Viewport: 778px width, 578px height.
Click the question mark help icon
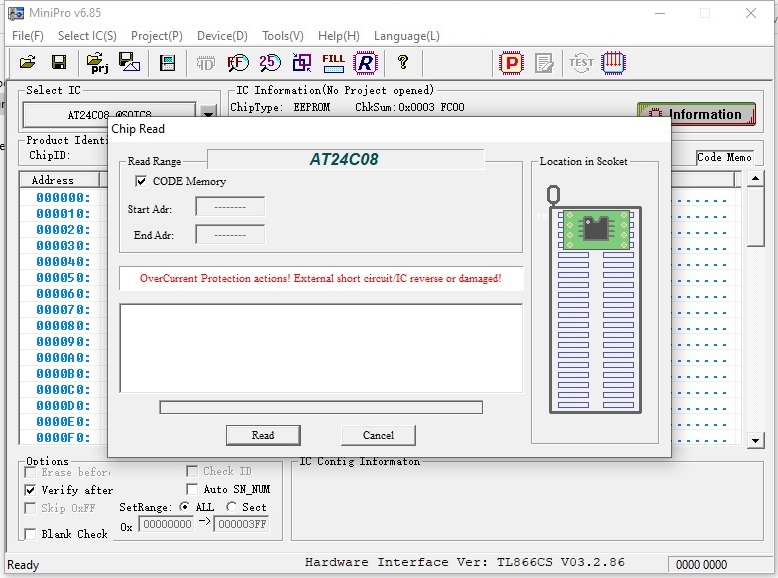tap(403, 62)
